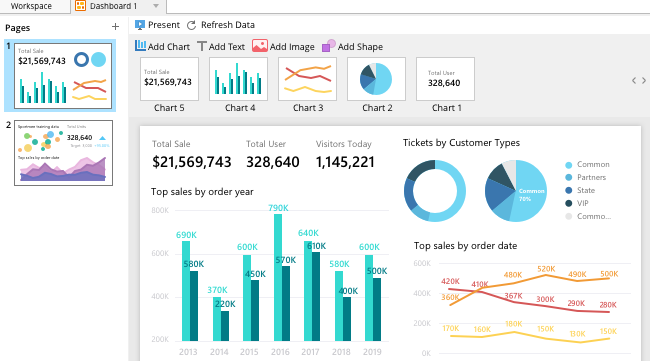Click the Add Image icon
Viewport: 650px width, 361px height.
coord(260,46)
